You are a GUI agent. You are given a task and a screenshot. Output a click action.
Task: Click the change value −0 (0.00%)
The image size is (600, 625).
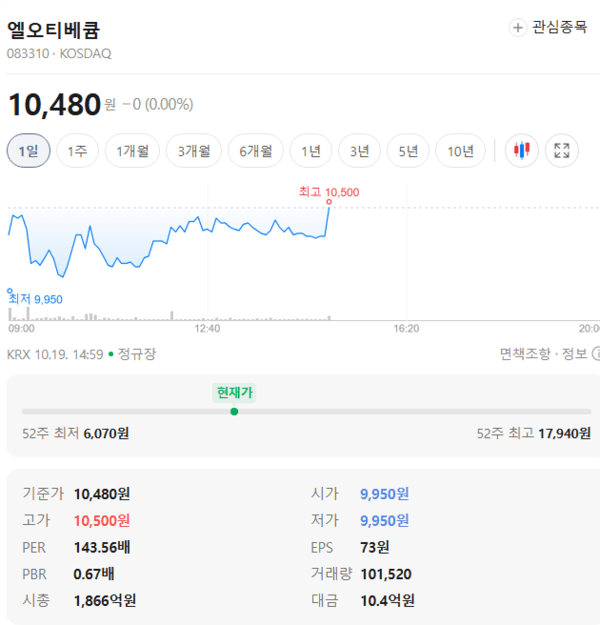coord(158,104)
